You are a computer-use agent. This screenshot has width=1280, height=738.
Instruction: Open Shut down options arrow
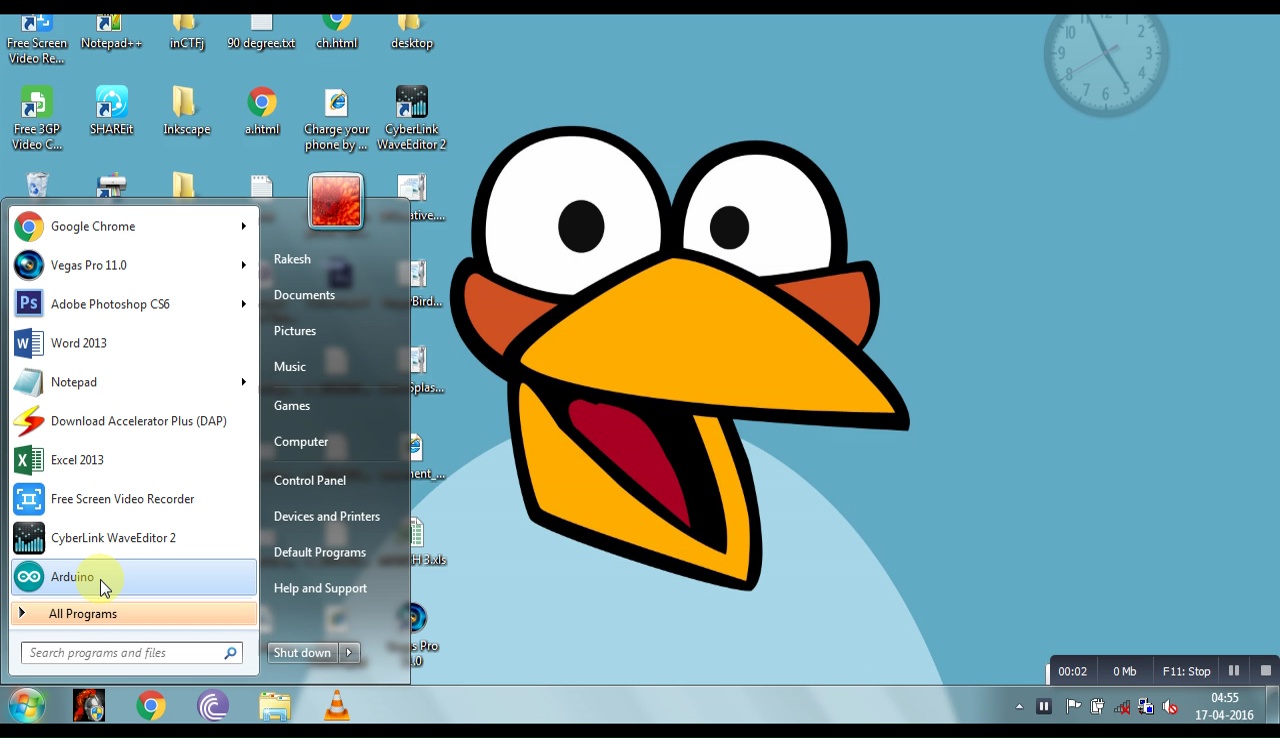tap(349, 653)
